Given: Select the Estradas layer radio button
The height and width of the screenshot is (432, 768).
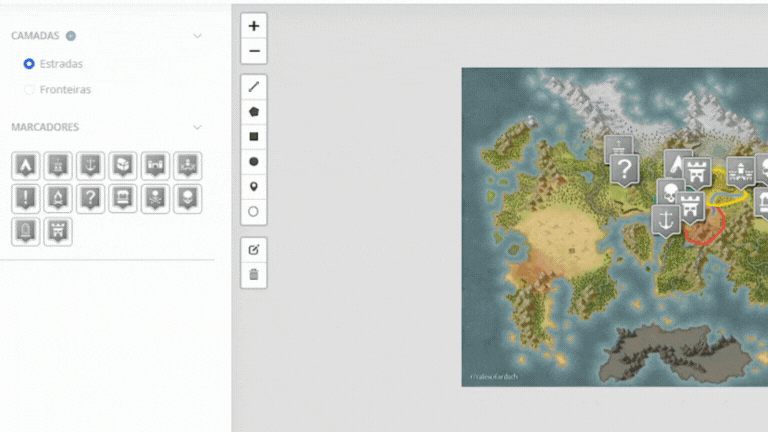Looking at the screenshot, I should 29,64.
